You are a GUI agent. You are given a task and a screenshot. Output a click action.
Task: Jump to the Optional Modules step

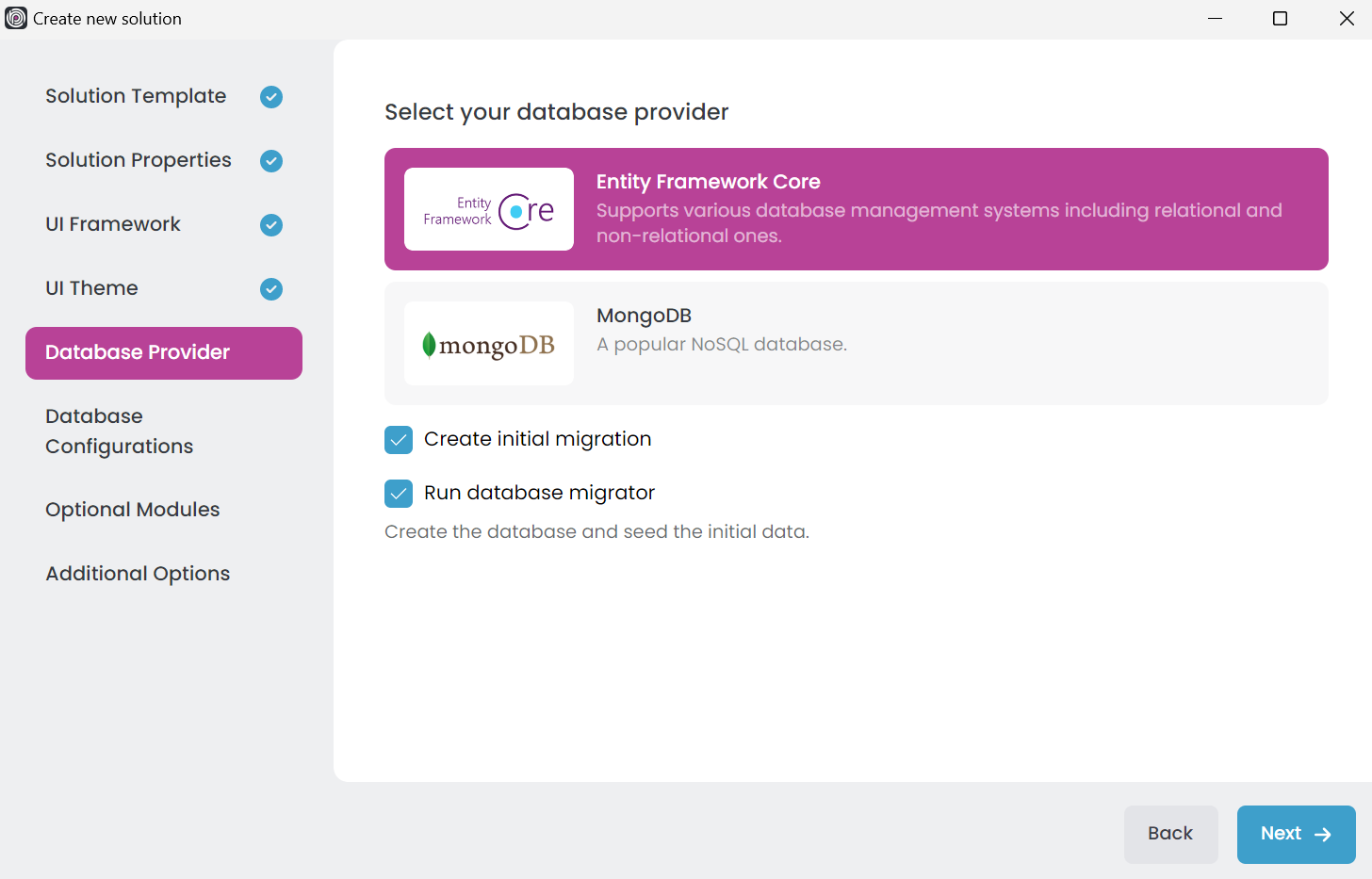(164, 510)
